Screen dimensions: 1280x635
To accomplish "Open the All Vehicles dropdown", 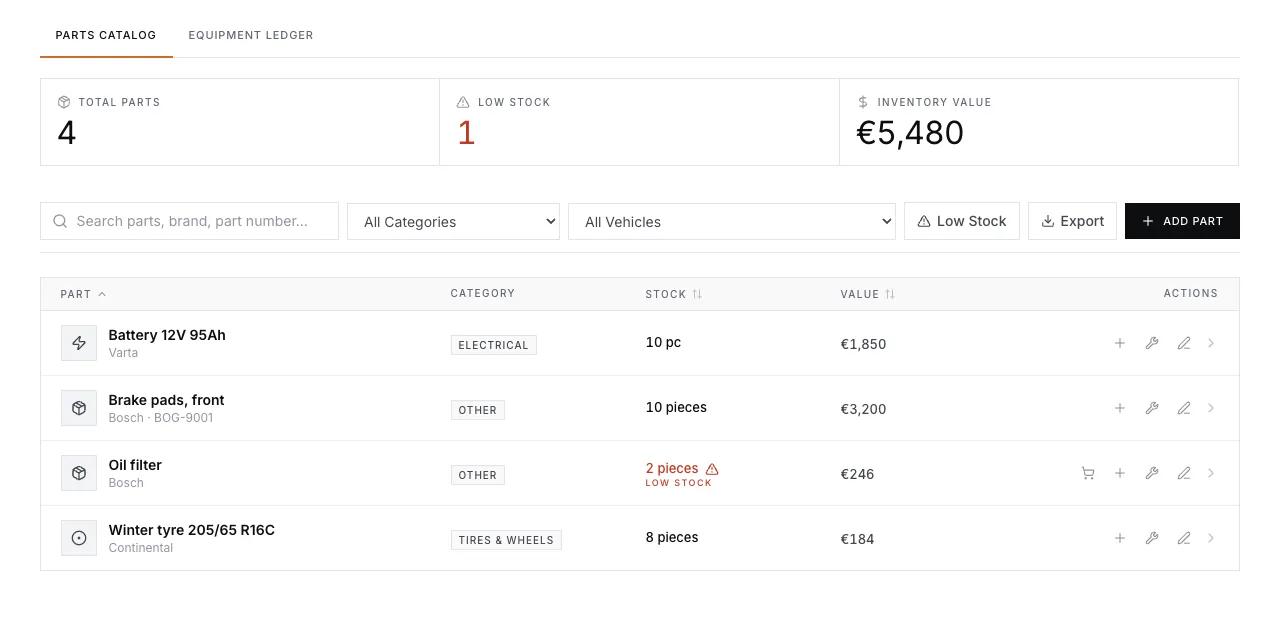I will pos(732,222).
